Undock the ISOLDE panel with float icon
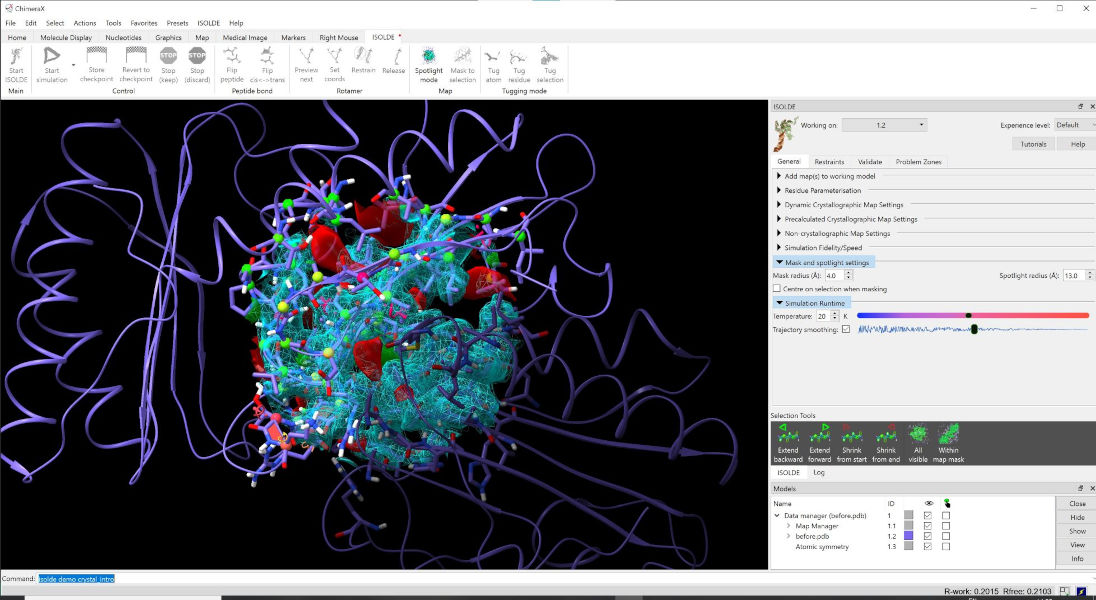The height and width of the screenshot is (600, 1096). (1081, 106)
